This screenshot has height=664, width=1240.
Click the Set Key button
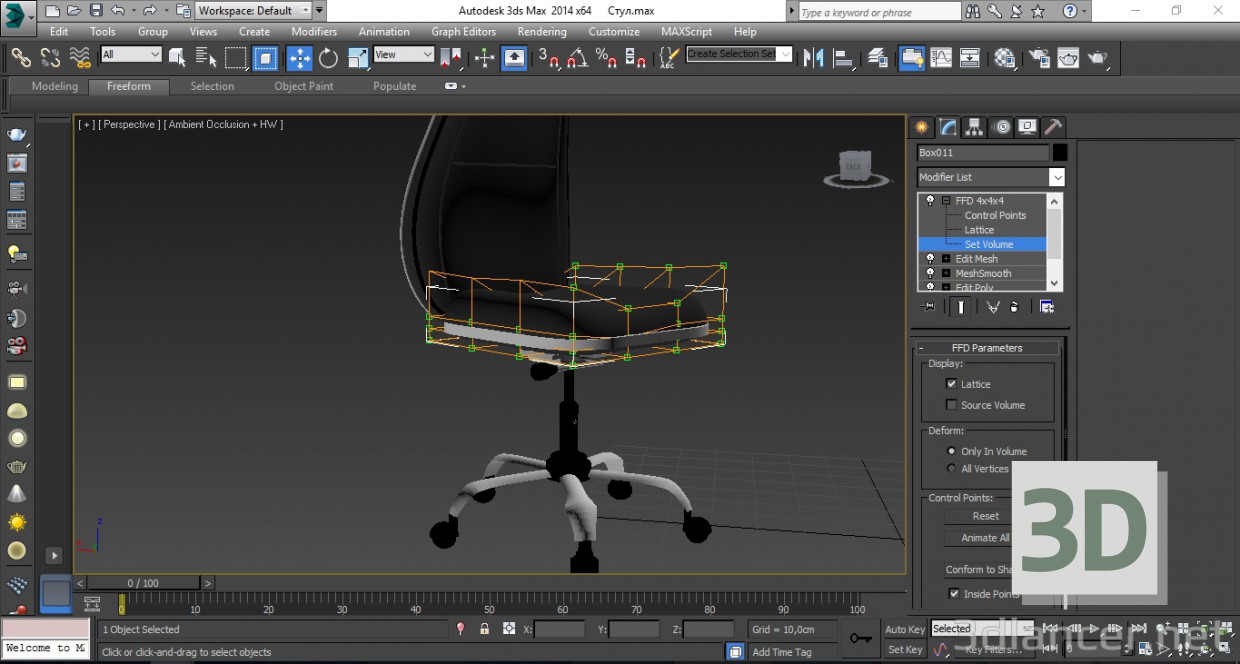point(905,650)
